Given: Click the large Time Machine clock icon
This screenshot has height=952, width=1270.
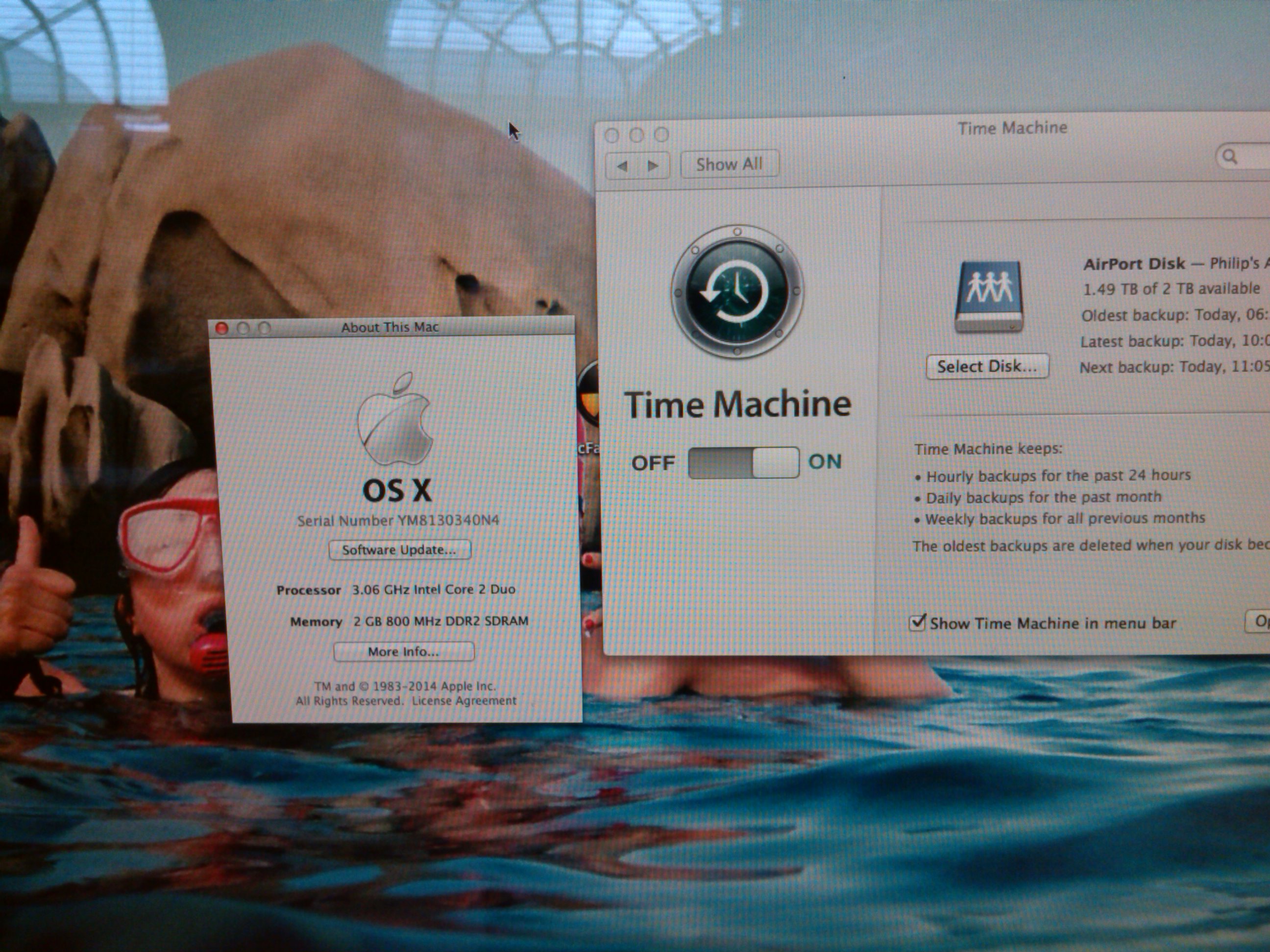Looking at the screenshot, I should click(x=738, y=291).
